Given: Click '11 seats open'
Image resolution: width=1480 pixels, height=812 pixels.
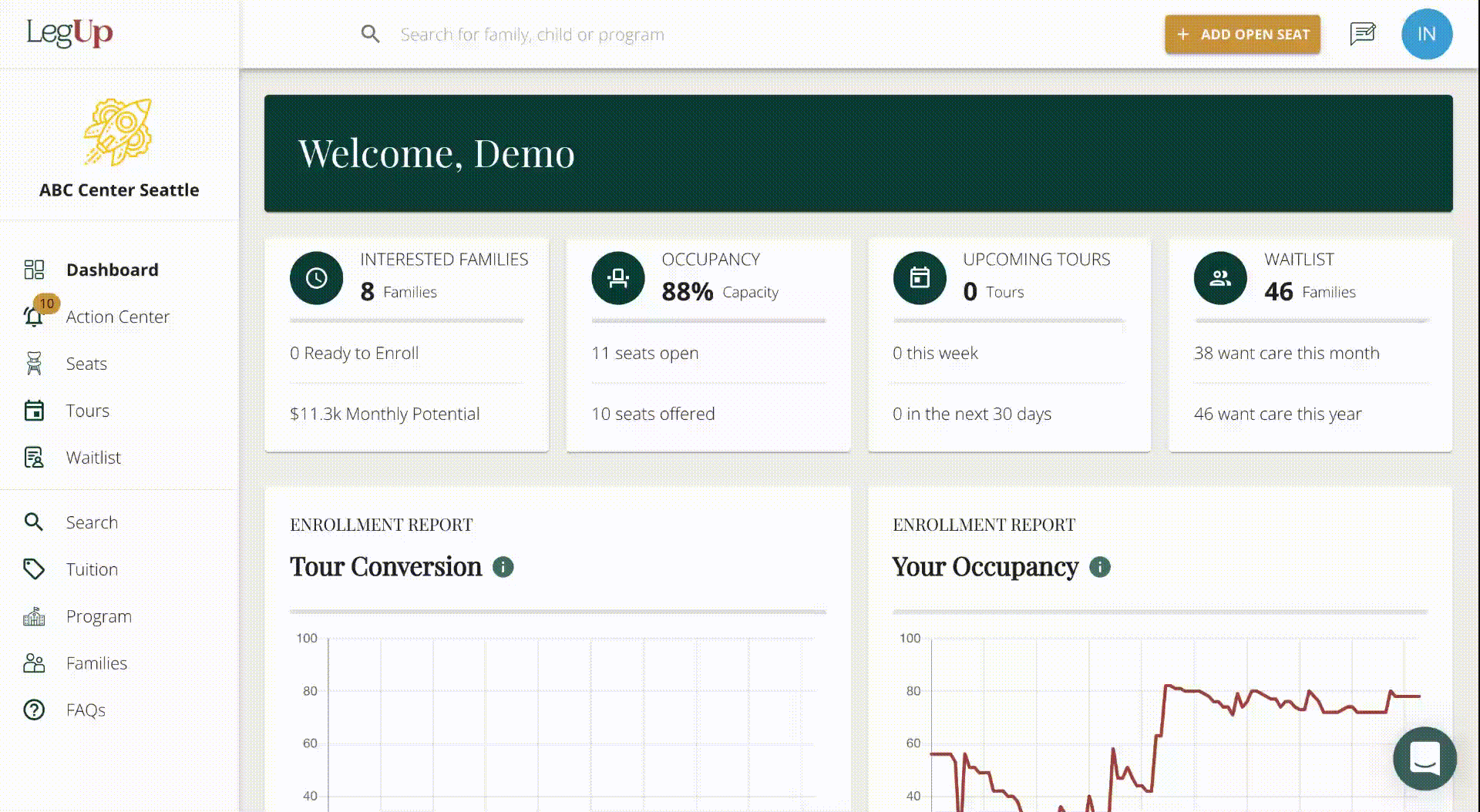Looking at the screenshot, I should pyautogui.click(x=645, y=353).
